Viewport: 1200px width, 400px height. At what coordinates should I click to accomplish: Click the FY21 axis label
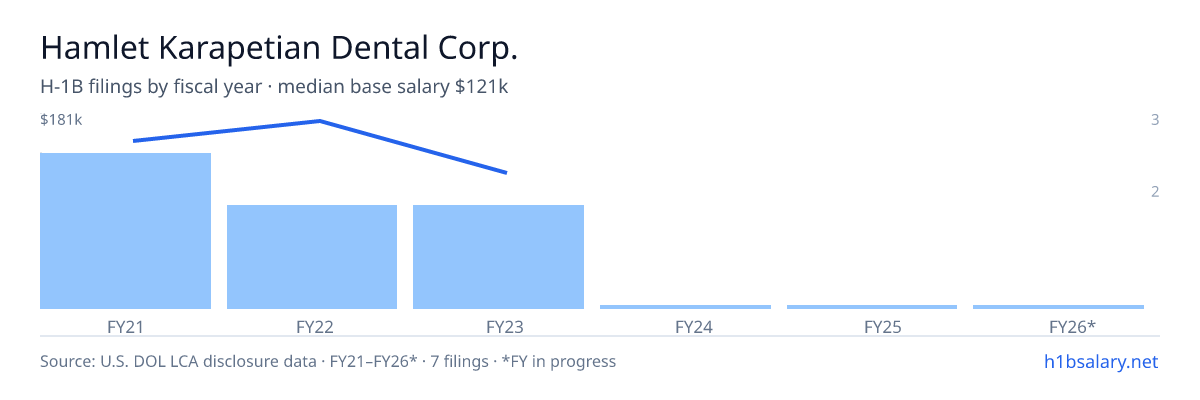(x=125, y=326)
